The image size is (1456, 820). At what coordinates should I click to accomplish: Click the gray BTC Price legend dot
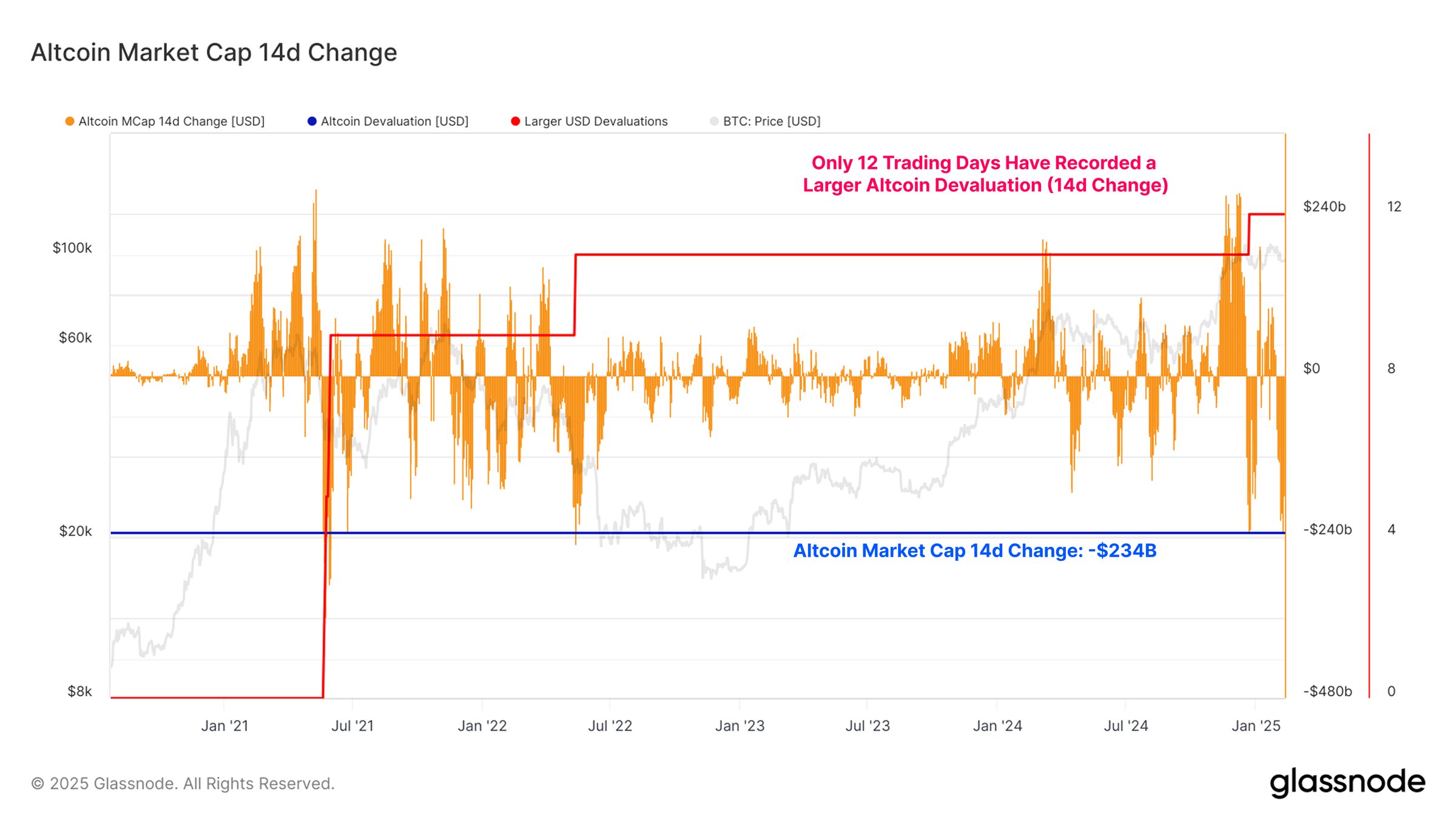click(714, 121)
